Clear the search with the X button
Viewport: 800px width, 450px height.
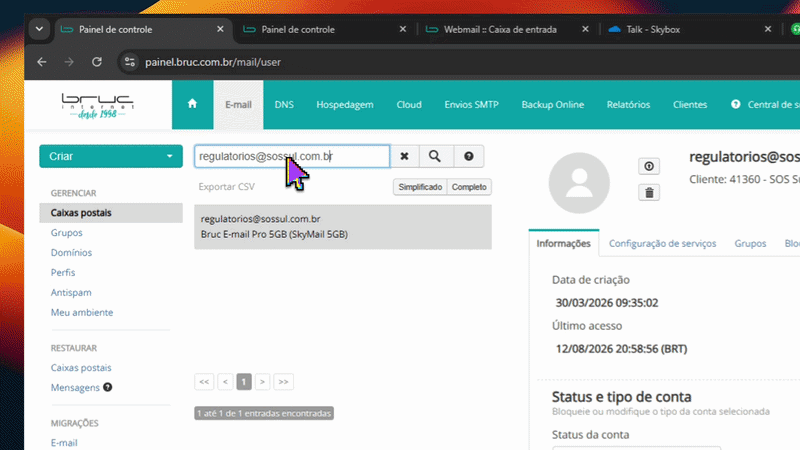[x=404, y=156]
